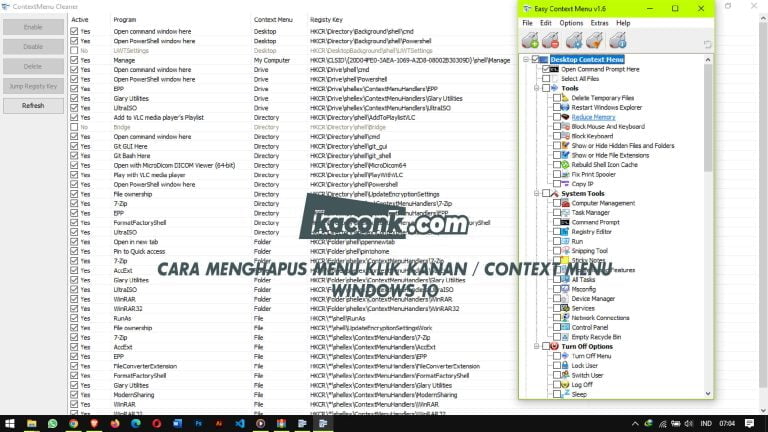
Task: Open WhatsApp from the taskbar
Action: (x=52, y=423)
